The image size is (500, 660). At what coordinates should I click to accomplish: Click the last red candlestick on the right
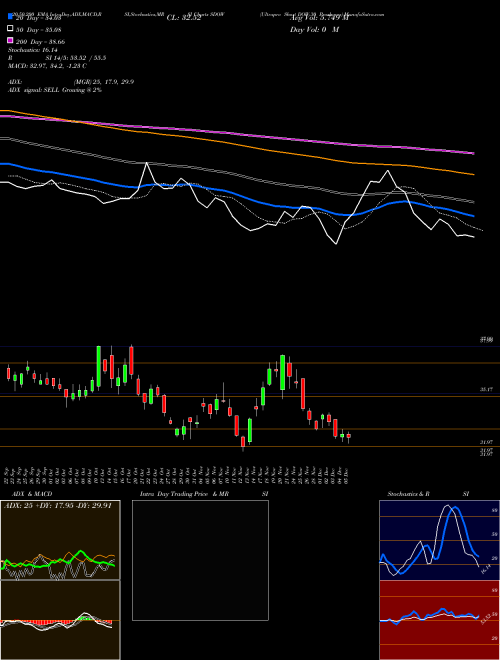coord(348,437)
